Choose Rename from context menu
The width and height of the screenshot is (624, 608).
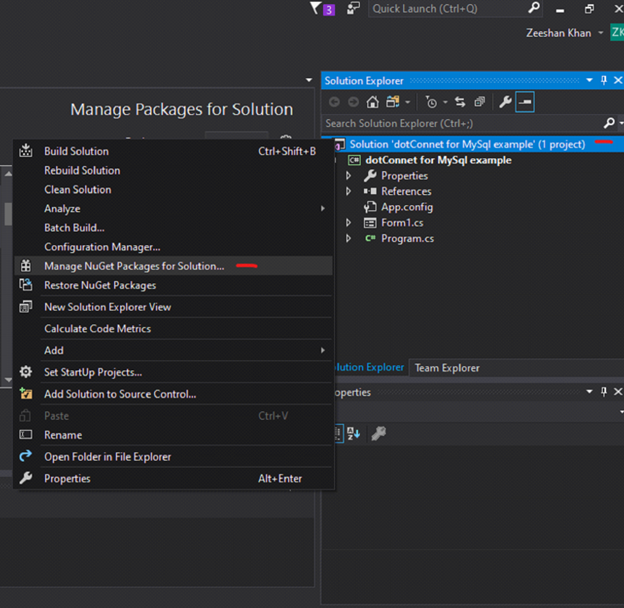(174, 435)
